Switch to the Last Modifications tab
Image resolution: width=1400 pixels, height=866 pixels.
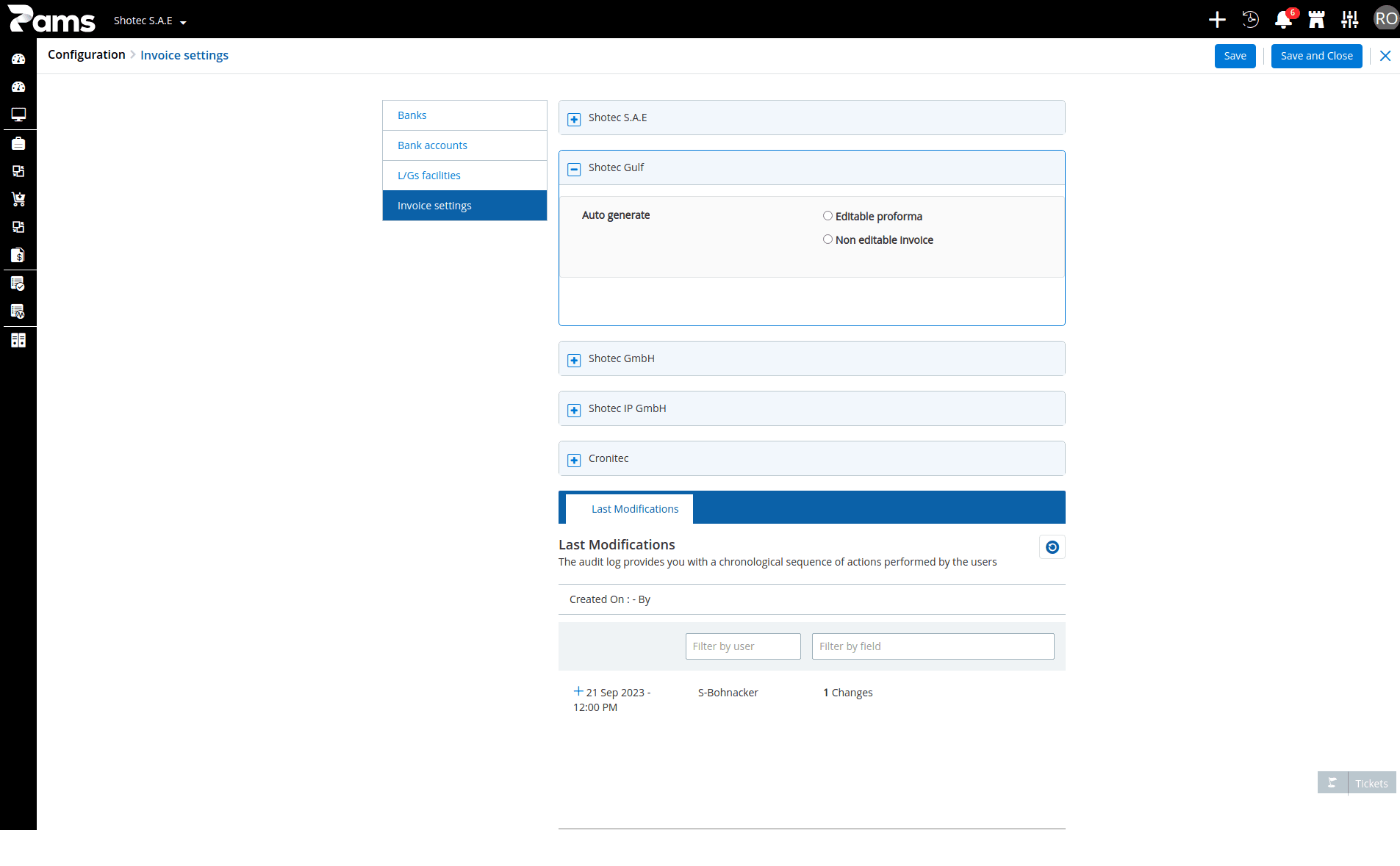click(629, 509)
